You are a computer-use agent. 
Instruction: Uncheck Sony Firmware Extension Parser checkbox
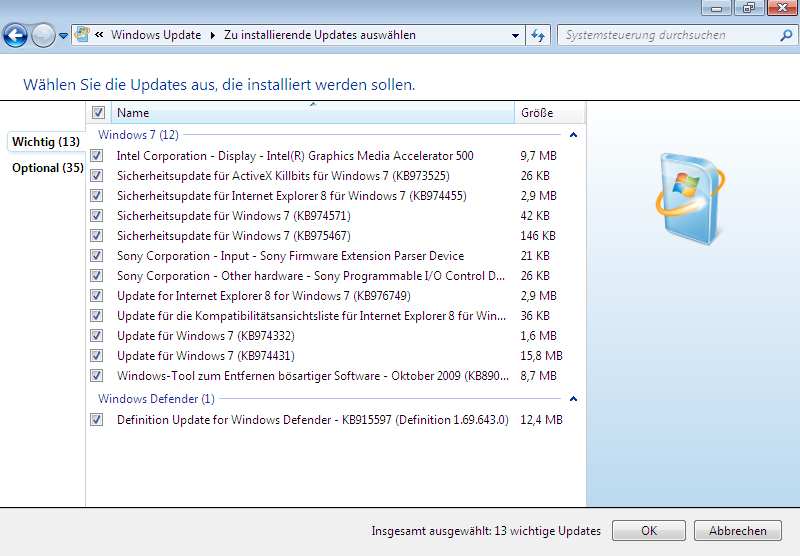pyautogui.click(x=96, y=256)
